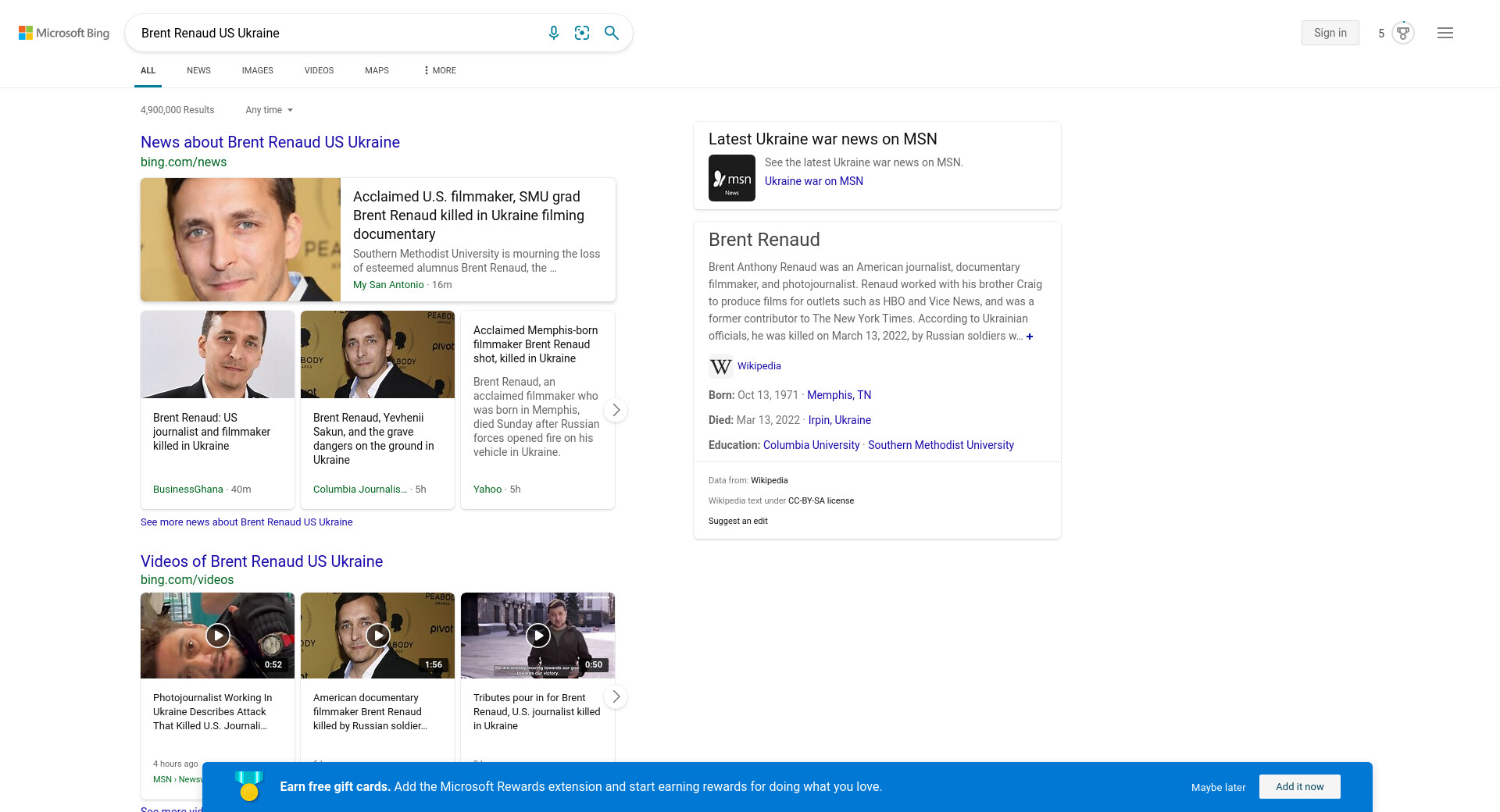Click the Wikipedia W icon
The image size is (1500, 812).
coord(720,366)
